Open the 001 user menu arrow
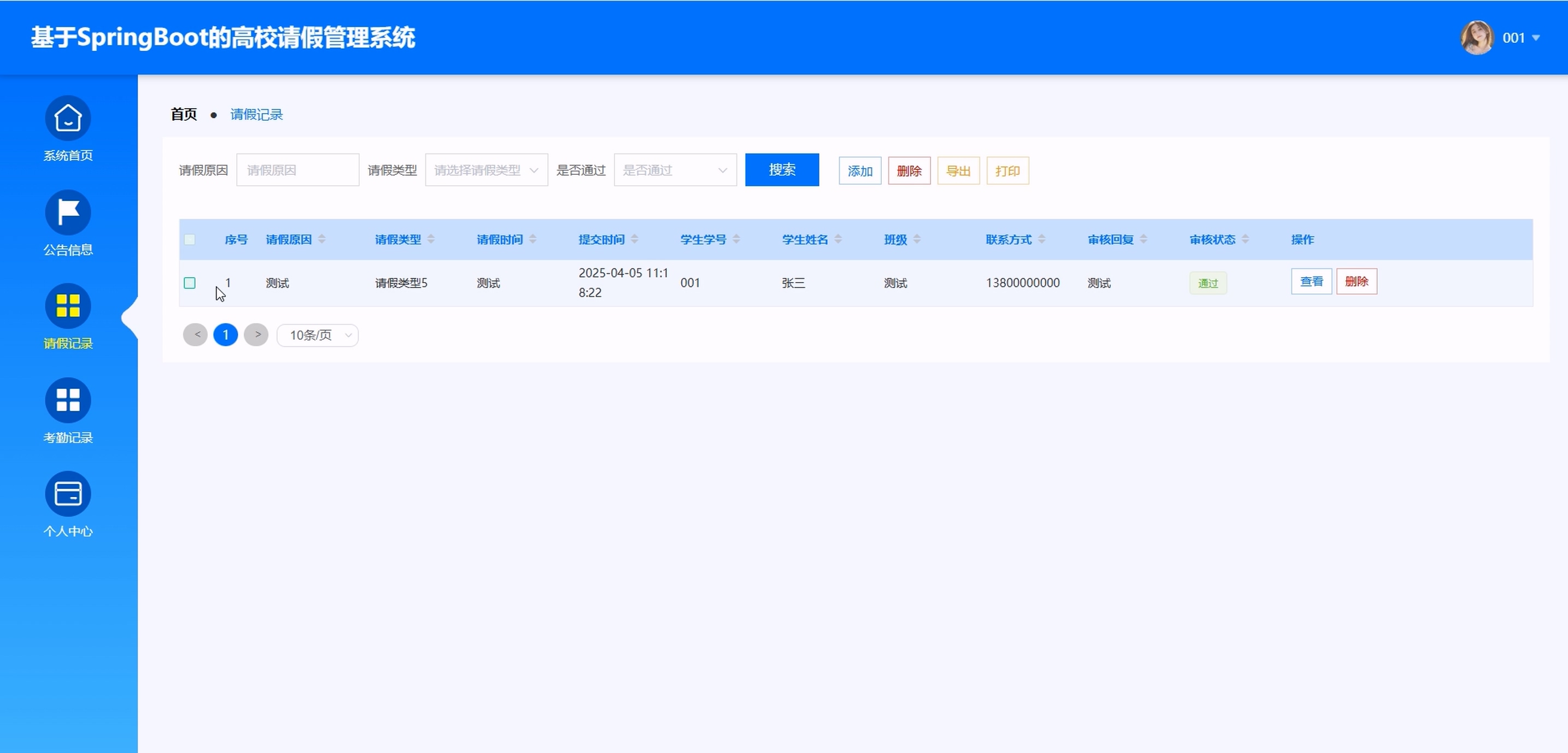The height and width of the screenshot is (753, 1568). click(1536, 38)
